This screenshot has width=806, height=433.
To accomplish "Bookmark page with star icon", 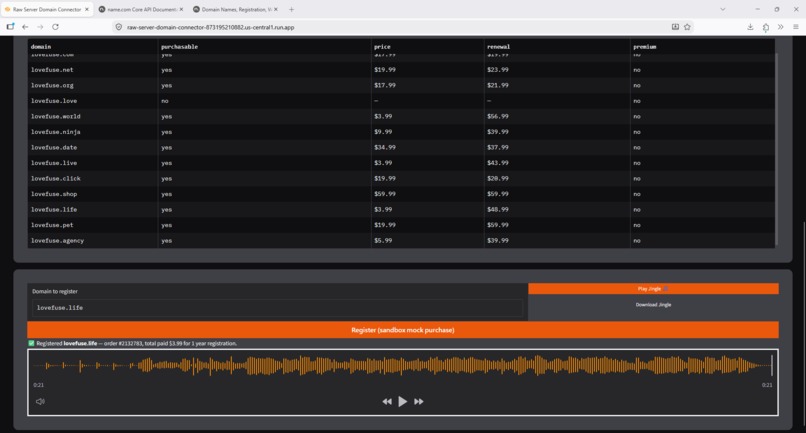I will pos(687,27).
